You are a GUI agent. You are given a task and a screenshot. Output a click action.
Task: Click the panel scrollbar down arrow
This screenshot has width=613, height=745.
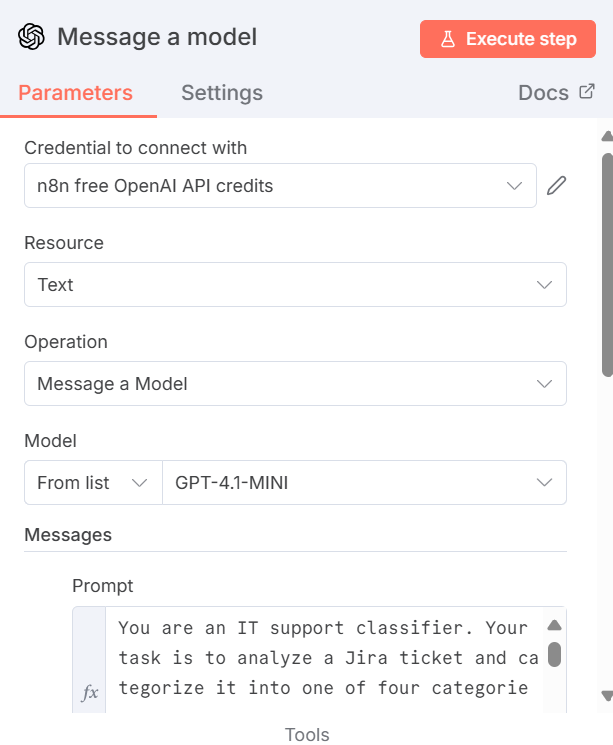pyautogui.click(x=606, y=696)
